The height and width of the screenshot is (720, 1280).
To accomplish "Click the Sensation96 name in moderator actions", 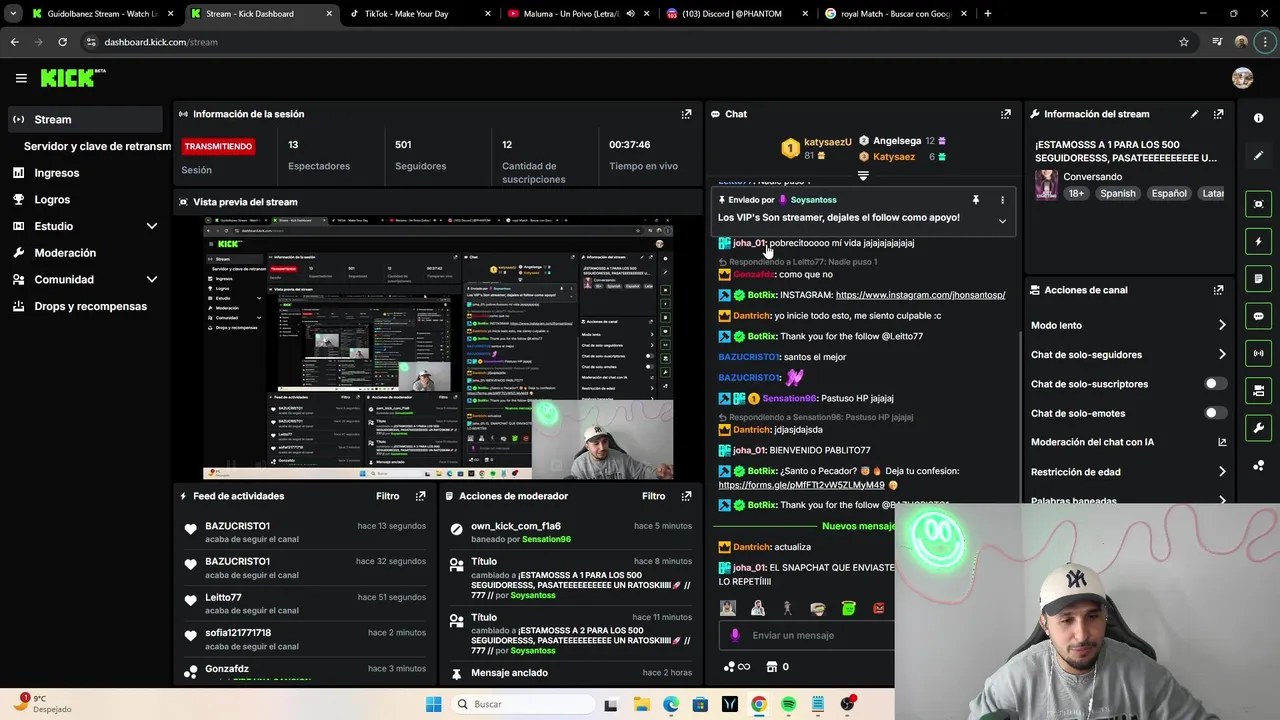I will (x=546, y=539).
